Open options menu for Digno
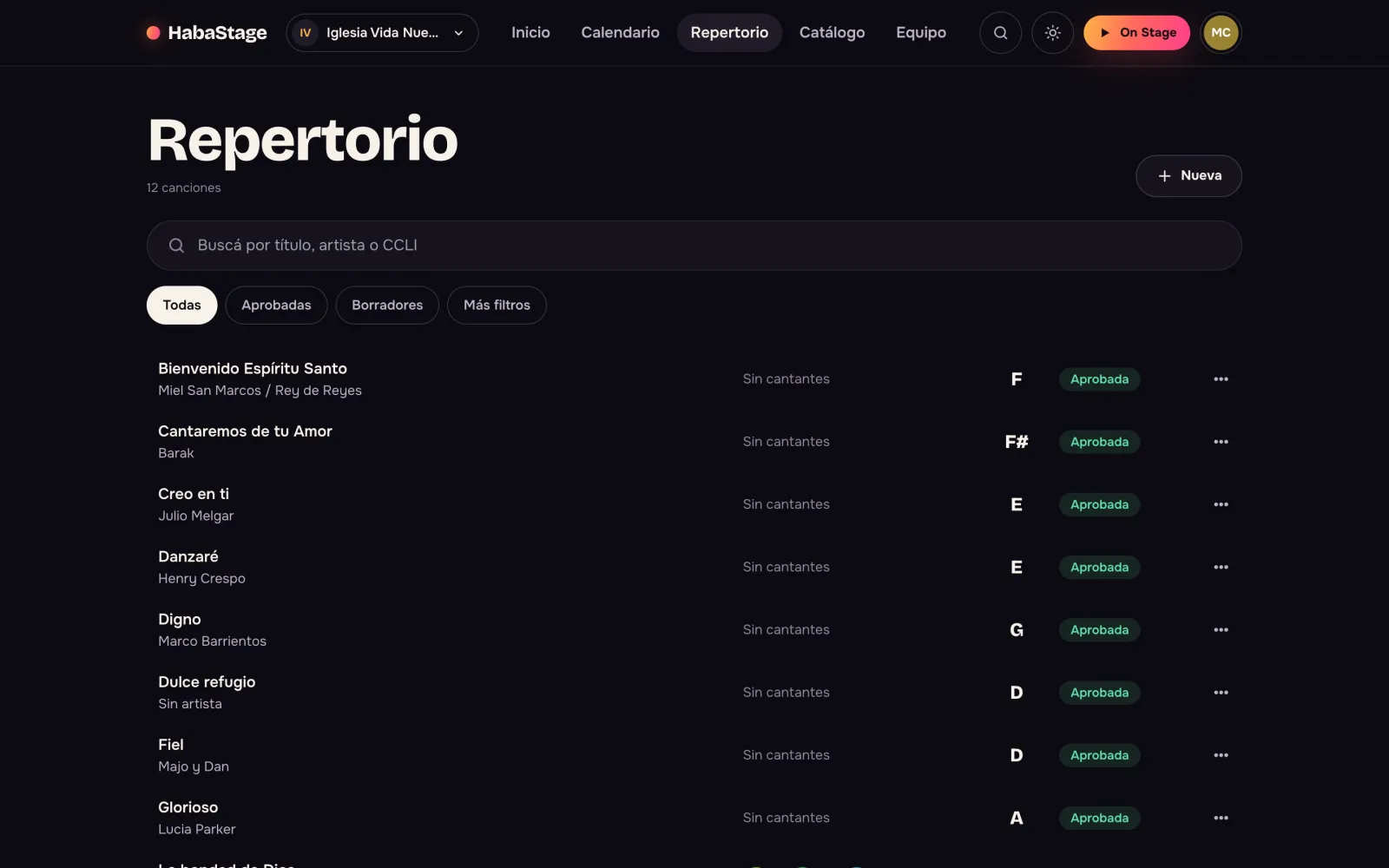1389x868 pixels. (1221, 630)
